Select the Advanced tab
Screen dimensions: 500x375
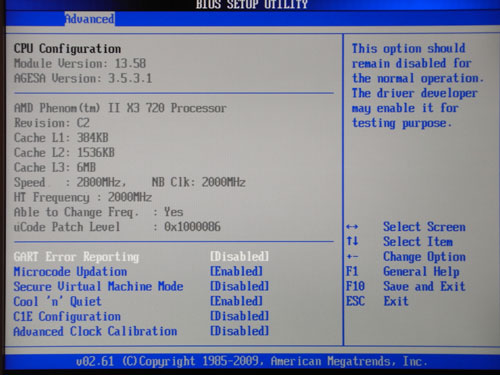coord(89,19)
